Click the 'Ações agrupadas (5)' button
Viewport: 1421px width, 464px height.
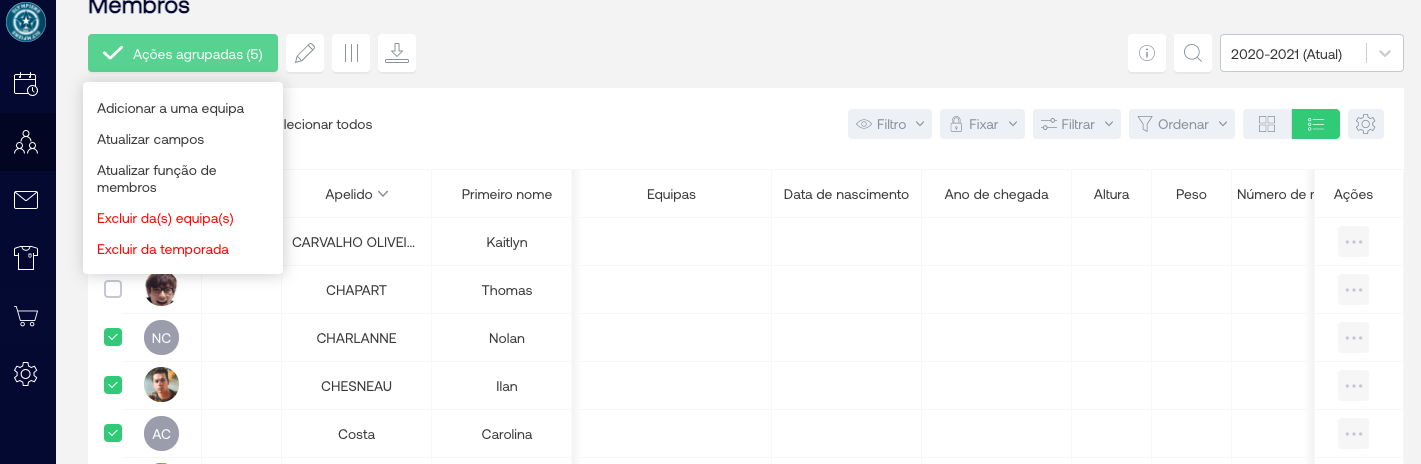[x=182, y=54]
